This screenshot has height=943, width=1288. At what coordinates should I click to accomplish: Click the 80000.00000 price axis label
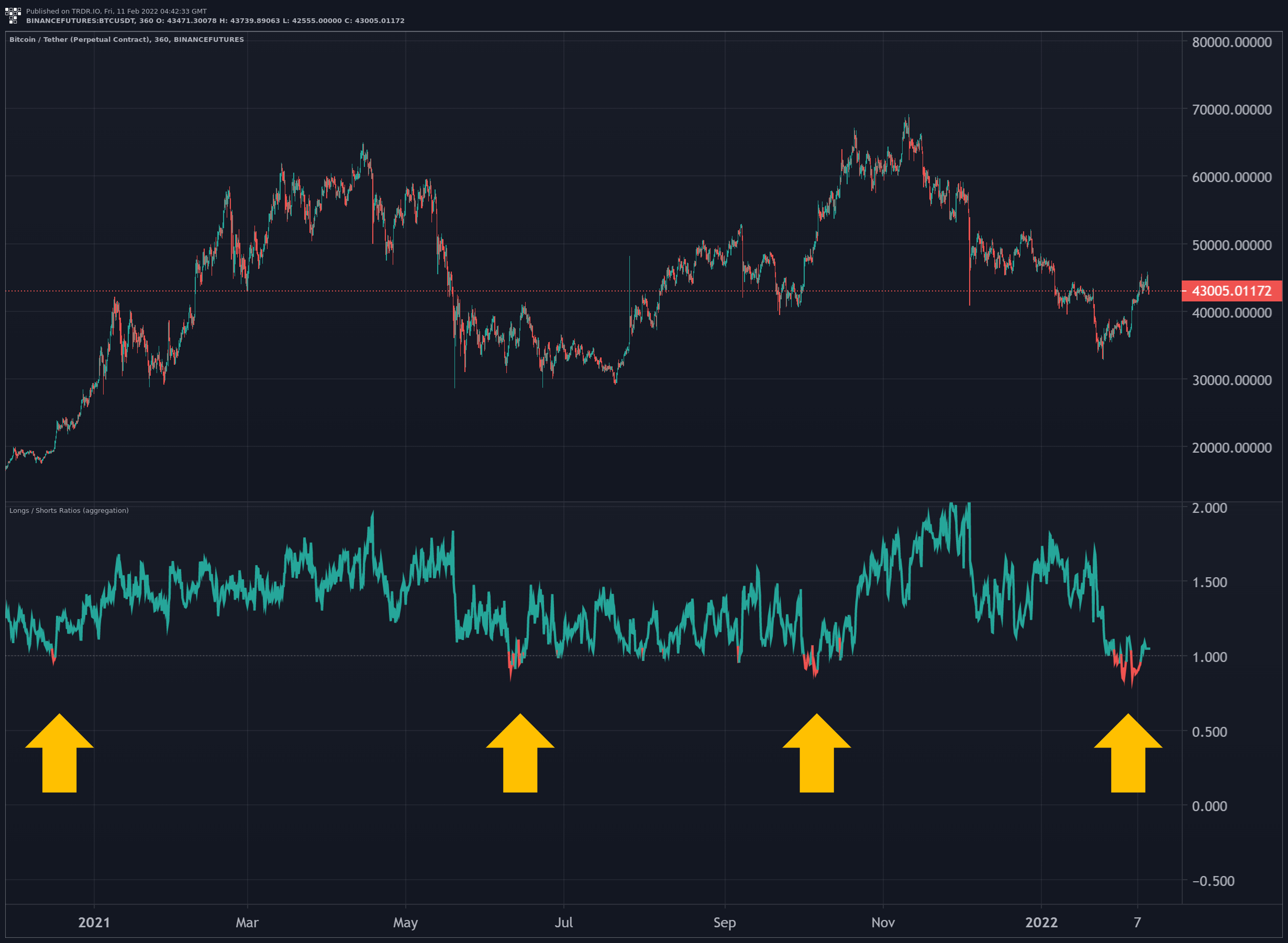(1232, 42)
